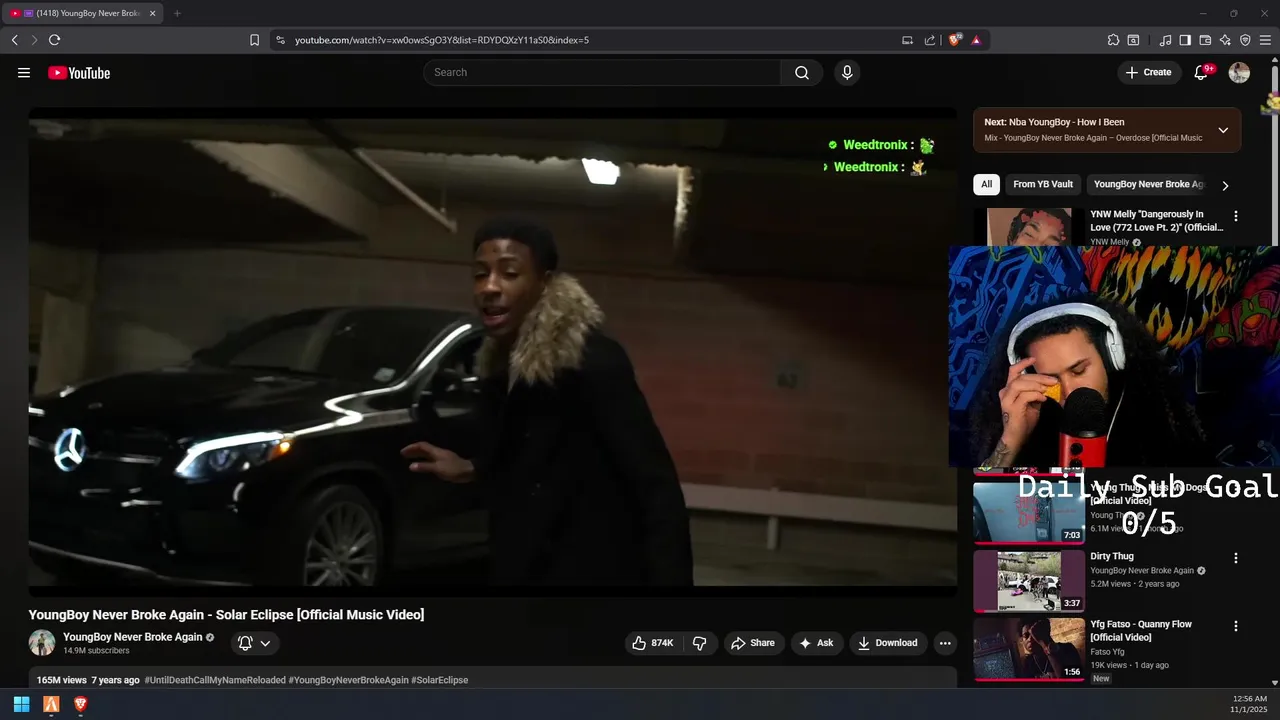Share the video
The image size is (1280, 720).
click(753, 643)
